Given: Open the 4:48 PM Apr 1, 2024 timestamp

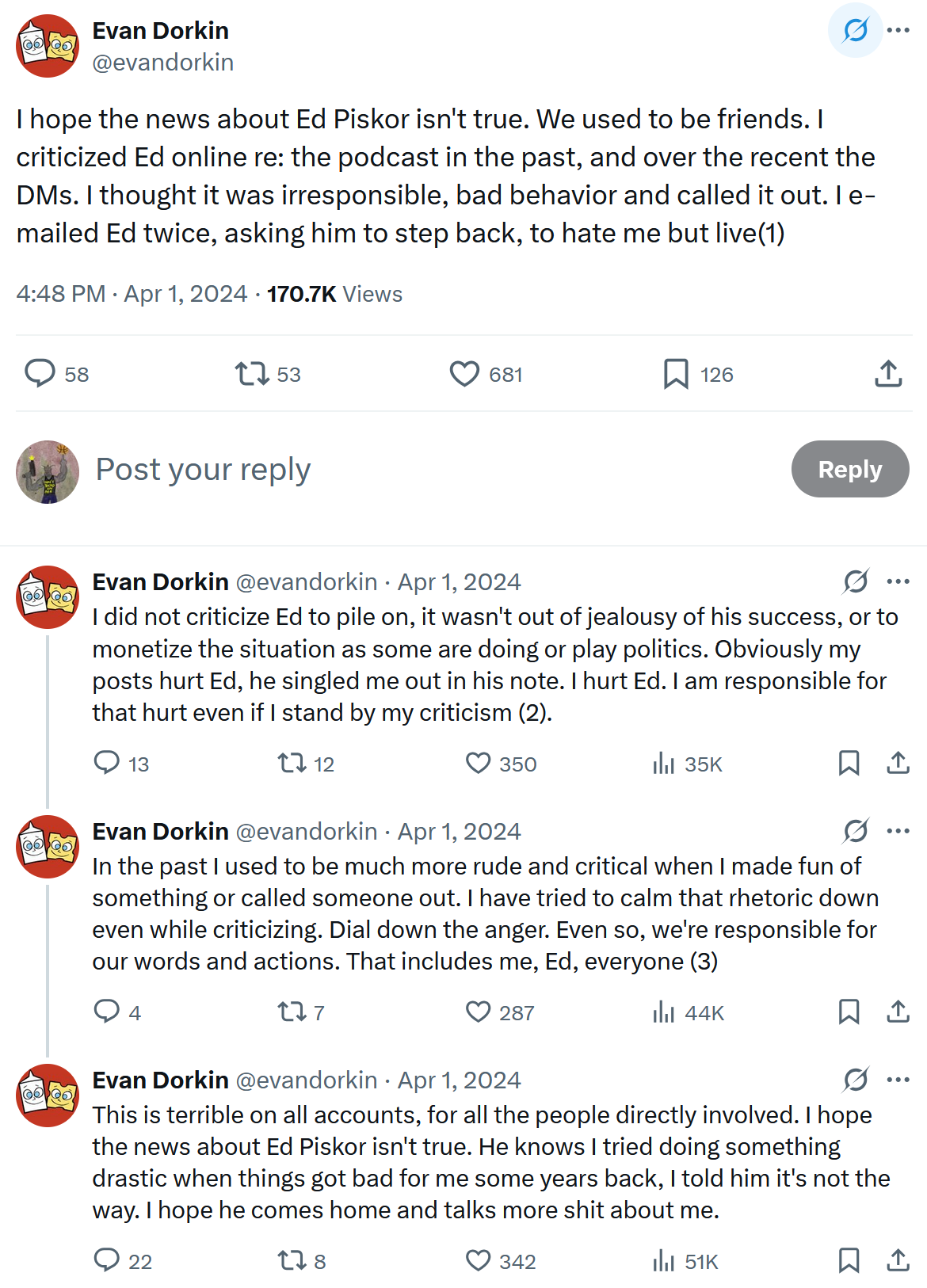Looking at the screenshot, I should 132,294.
